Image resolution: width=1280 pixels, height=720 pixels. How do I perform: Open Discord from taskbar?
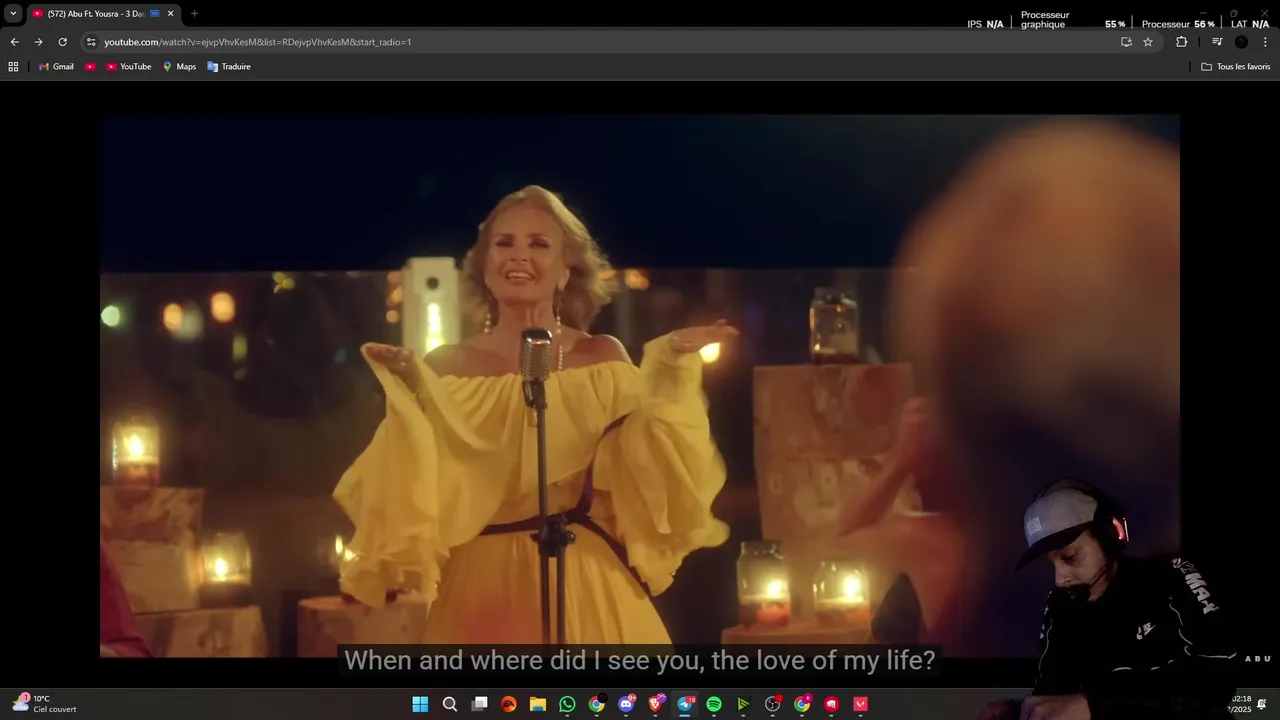click(x=626, y=704)
